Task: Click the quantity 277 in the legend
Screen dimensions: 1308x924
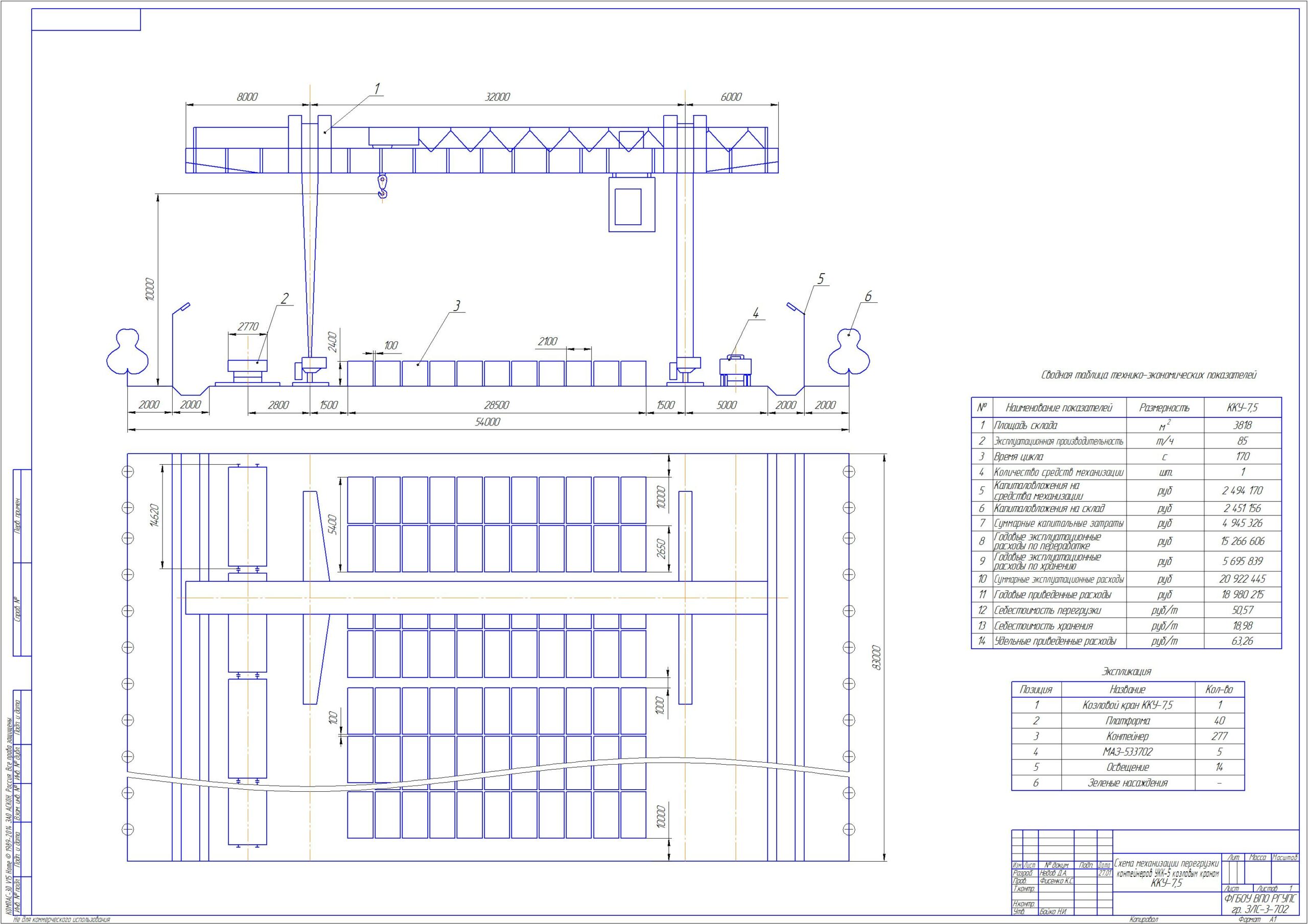Action: 1219,736
